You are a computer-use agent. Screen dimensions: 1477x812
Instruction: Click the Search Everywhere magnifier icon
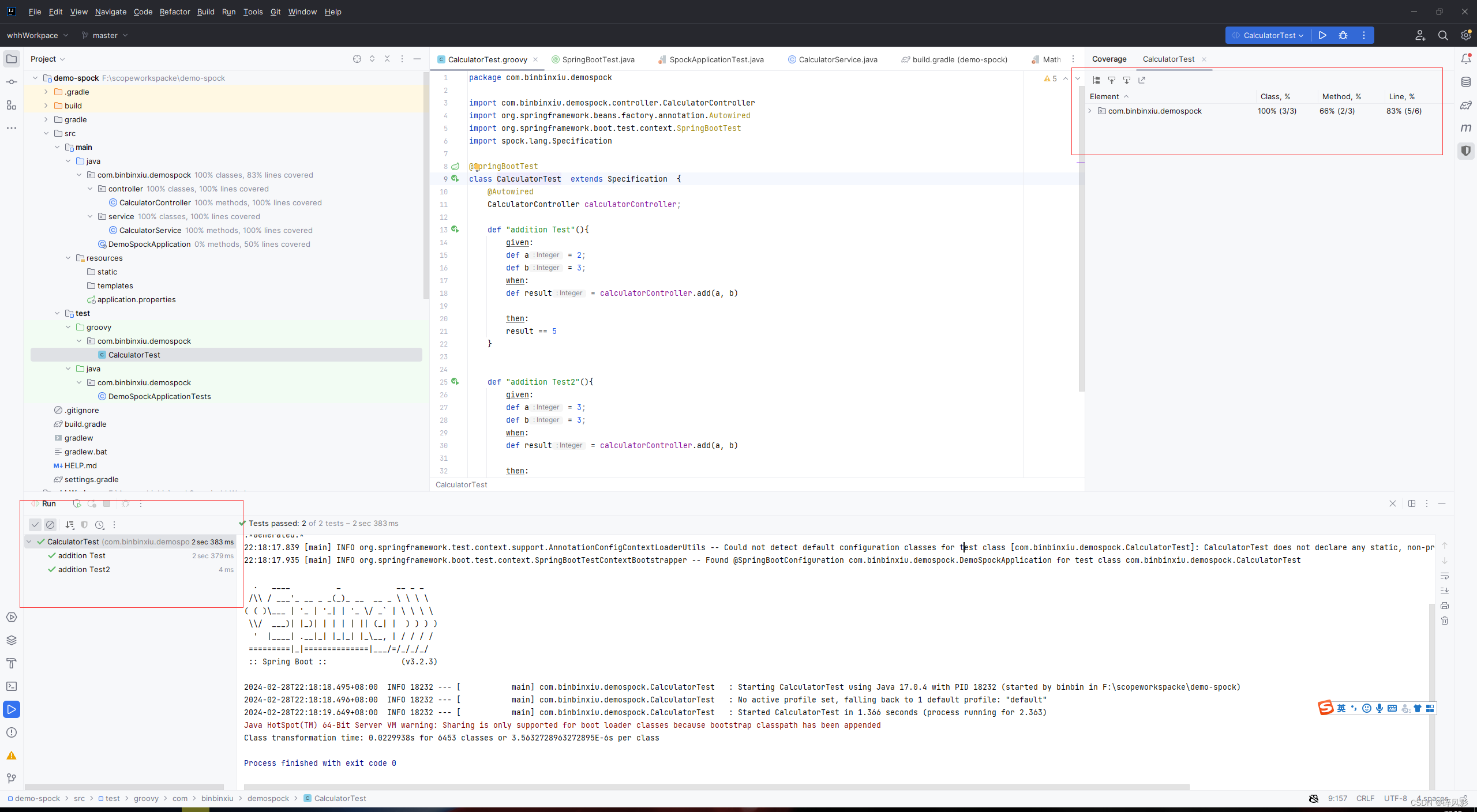click(1443, 35)
